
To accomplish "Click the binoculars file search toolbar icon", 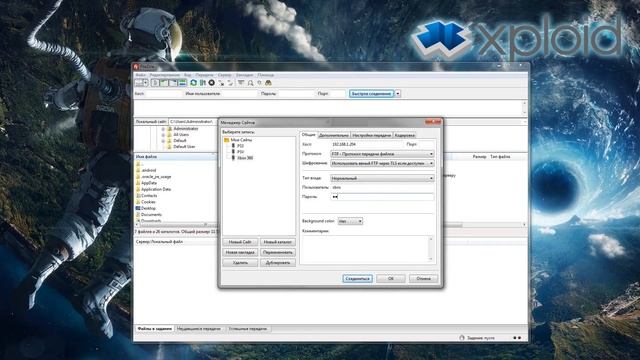I will tap(268, 83).
